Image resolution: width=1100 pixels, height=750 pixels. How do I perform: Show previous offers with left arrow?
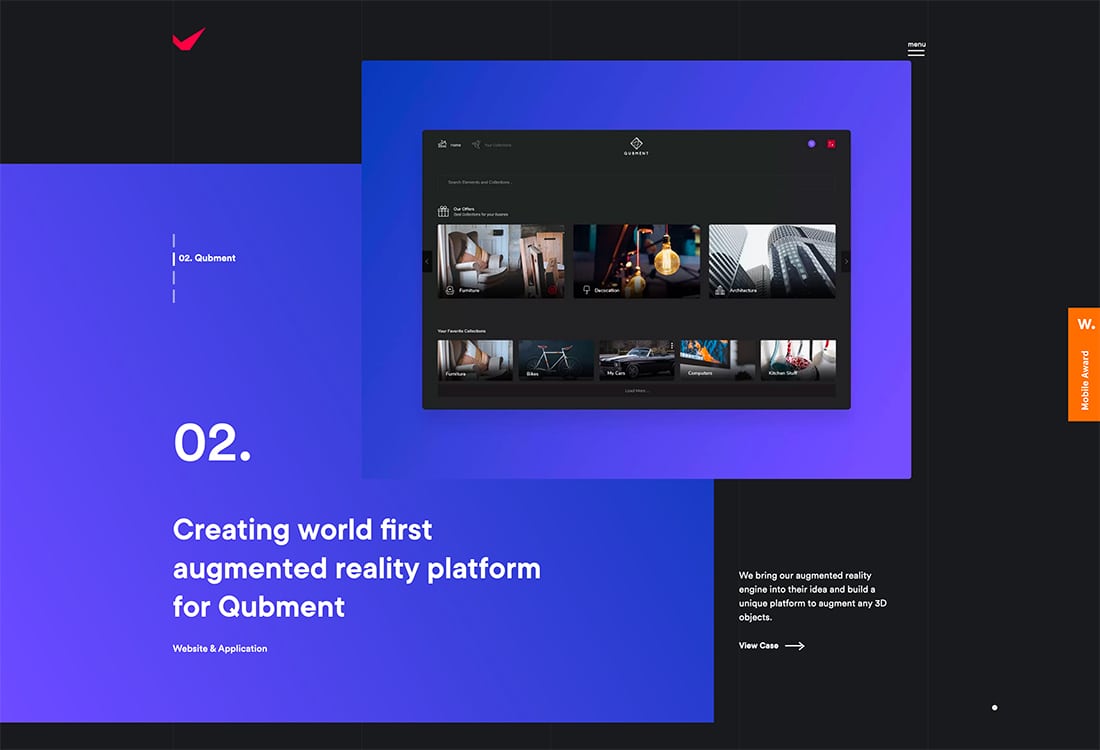tap(427, 261)
